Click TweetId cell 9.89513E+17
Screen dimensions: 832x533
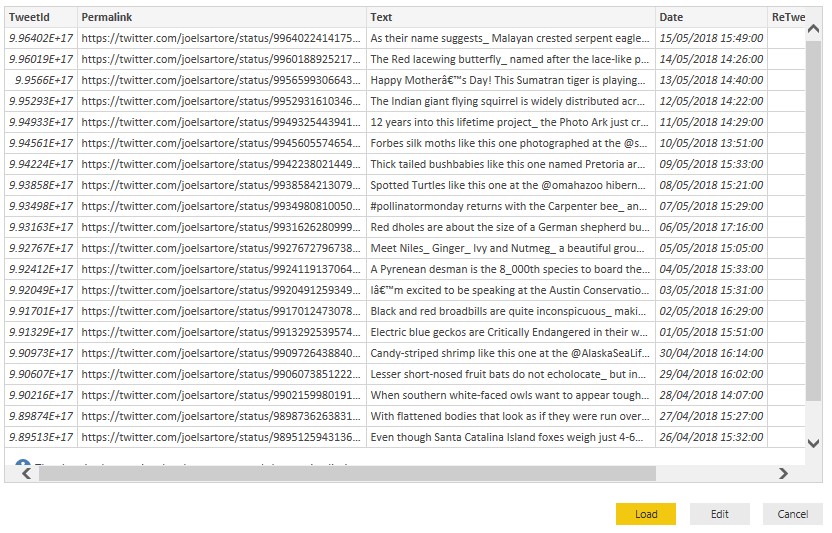point(41,437)
